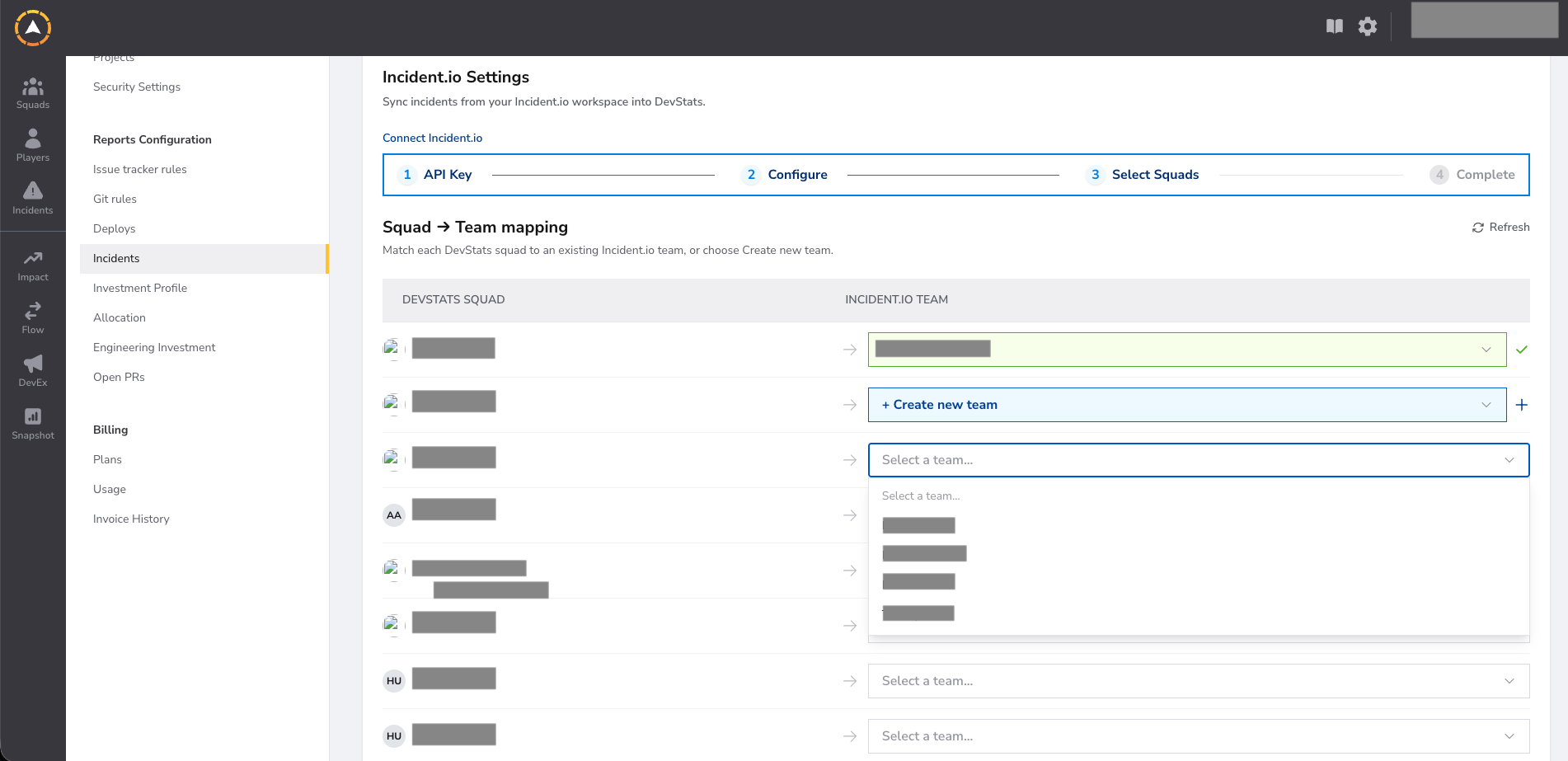The height and width of the screenshot is (761, 1568).
Task: Open billing Usage page
Action: pos(110,490)
